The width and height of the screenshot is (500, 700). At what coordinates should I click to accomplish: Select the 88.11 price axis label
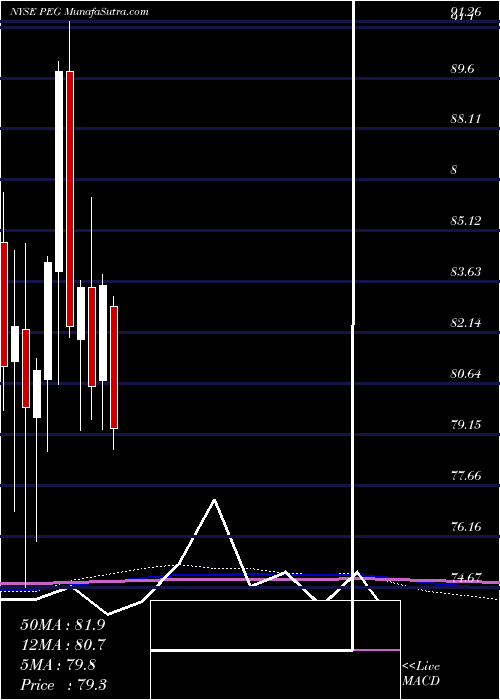(466, 119)
